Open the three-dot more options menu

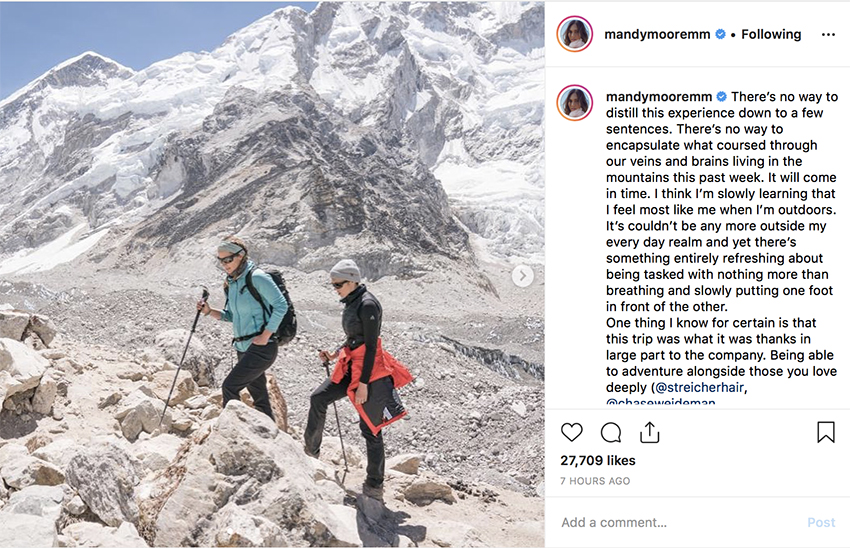click(x=827, y=34)
